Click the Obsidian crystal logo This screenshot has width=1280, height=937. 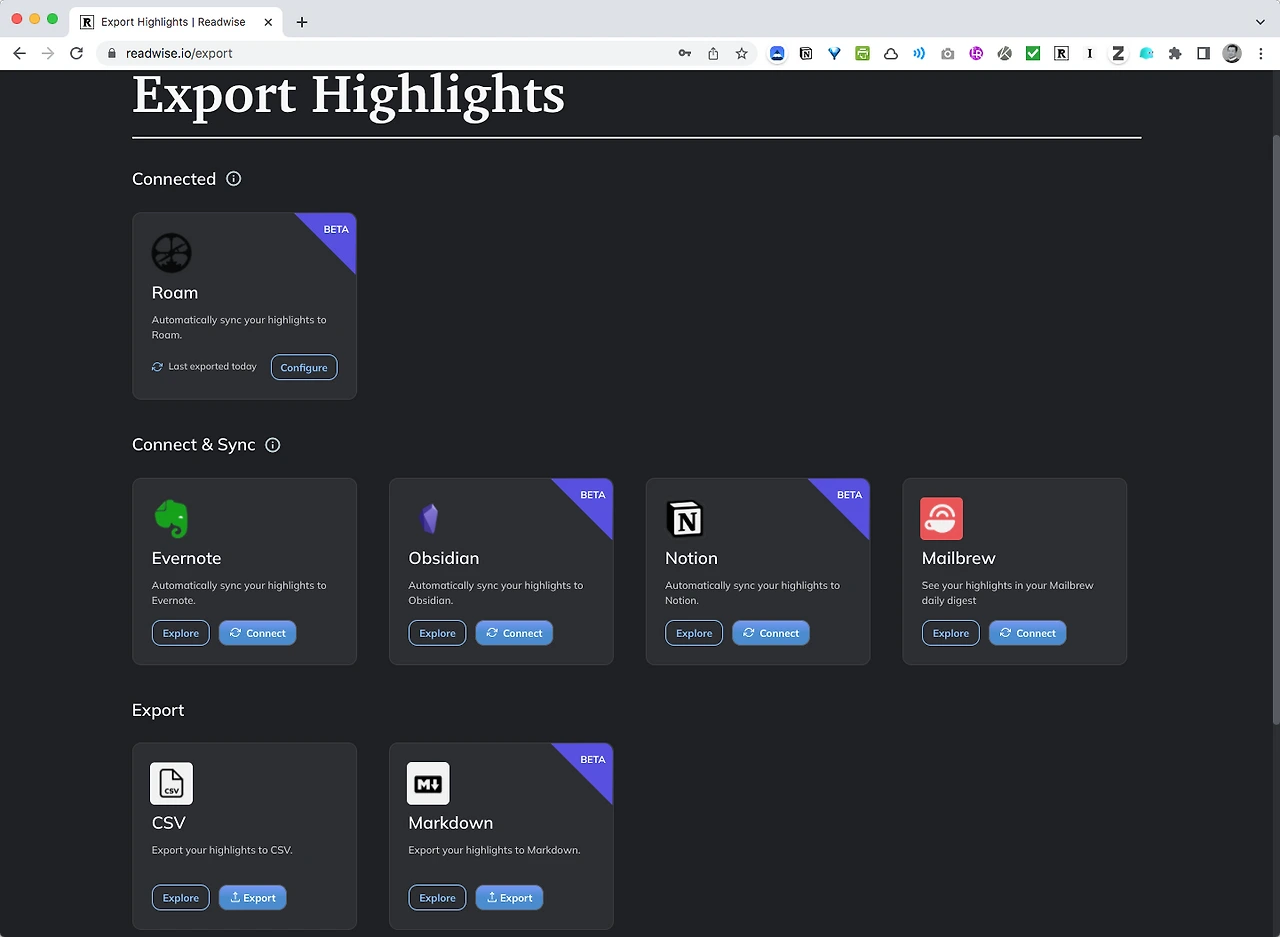429,519
